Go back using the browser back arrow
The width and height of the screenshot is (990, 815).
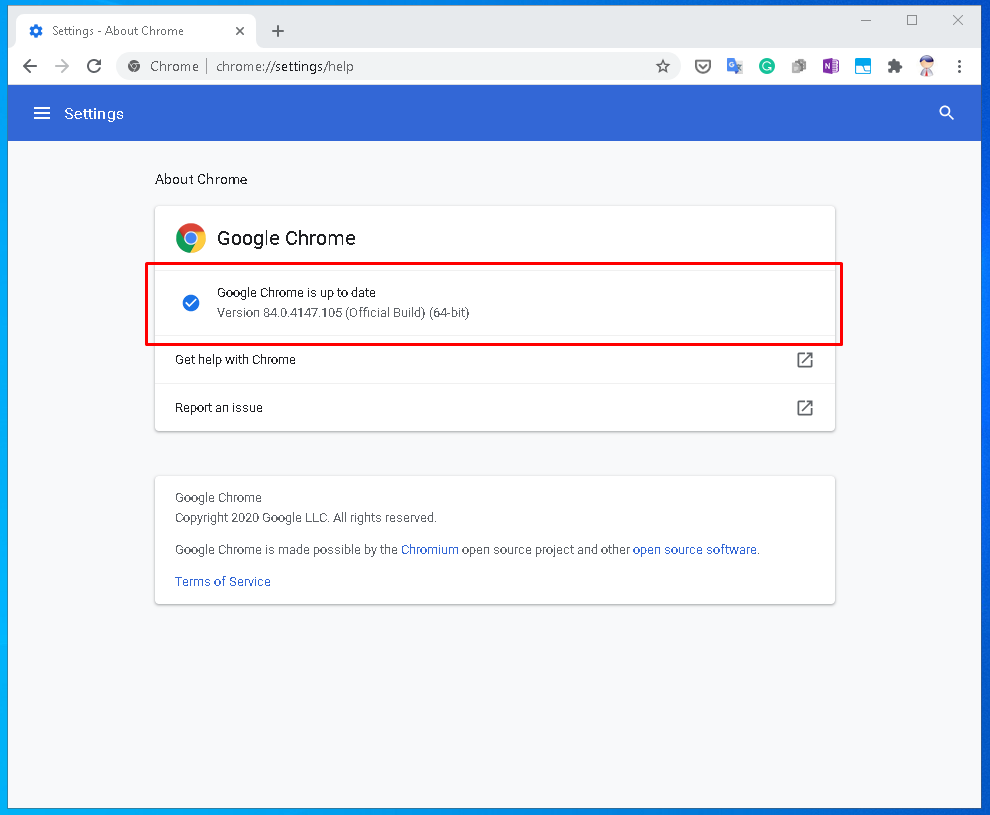point(30,66)
